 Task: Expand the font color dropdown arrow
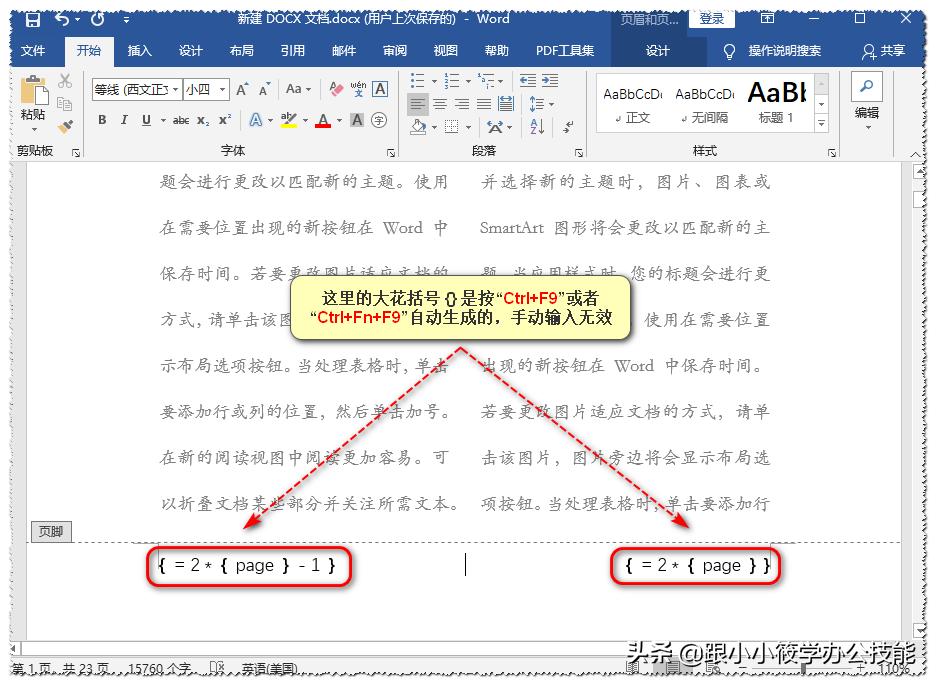(x=338, y=120)
